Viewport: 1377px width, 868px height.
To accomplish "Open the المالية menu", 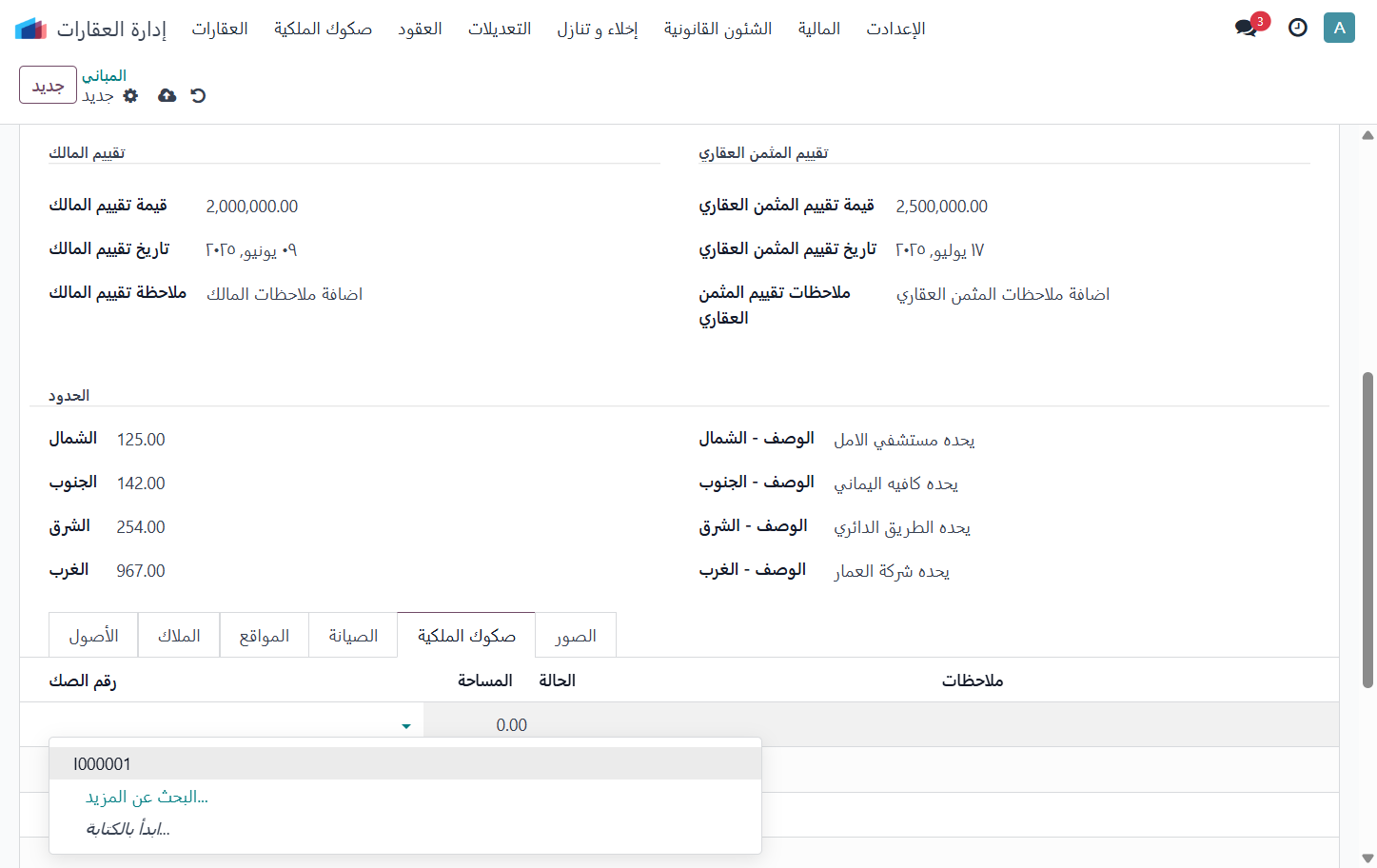I will (819, 29).
